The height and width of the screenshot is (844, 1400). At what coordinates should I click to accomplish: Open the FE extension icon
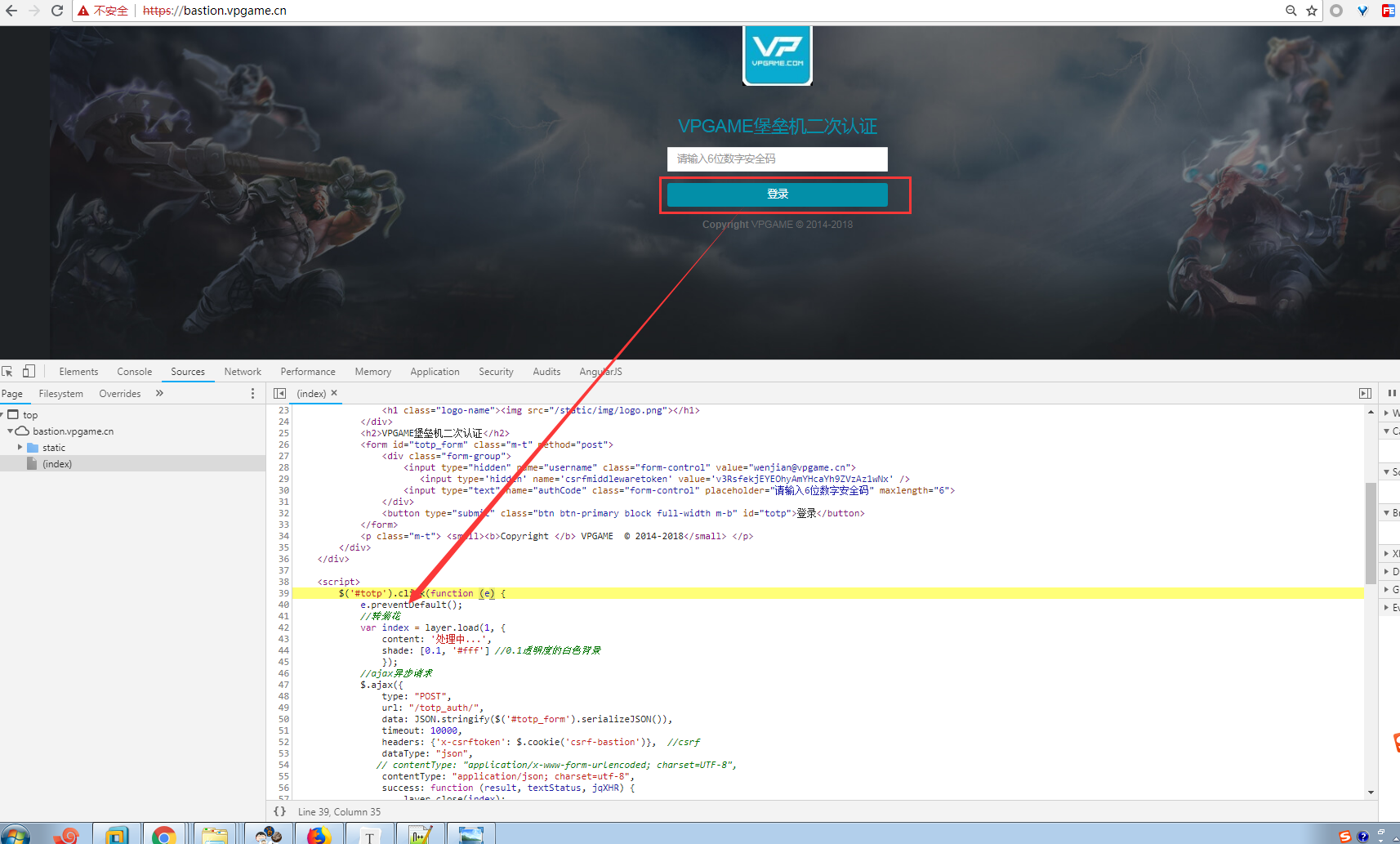(1389, 11)
